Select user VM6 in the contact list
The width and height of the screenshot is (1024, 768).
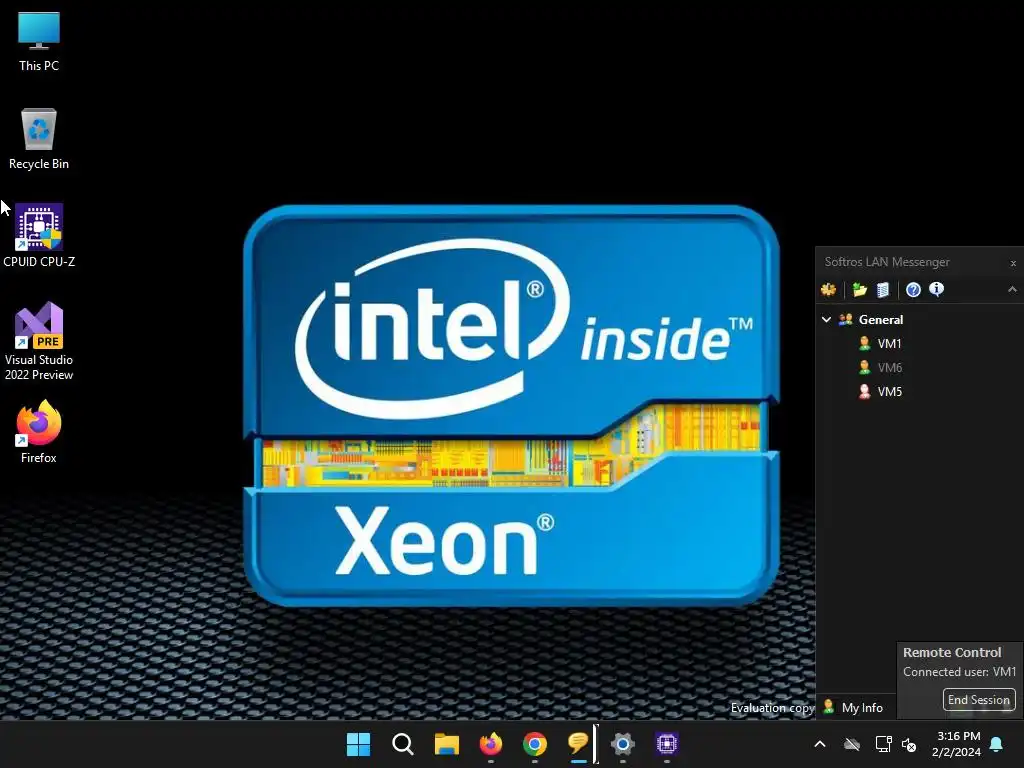coord(889,368)
